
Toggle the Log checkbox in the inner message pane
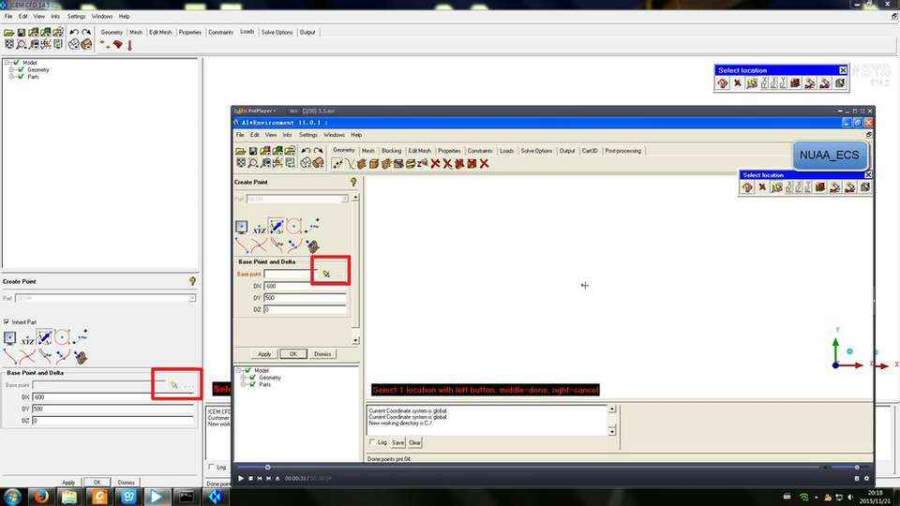click(372, 442)
